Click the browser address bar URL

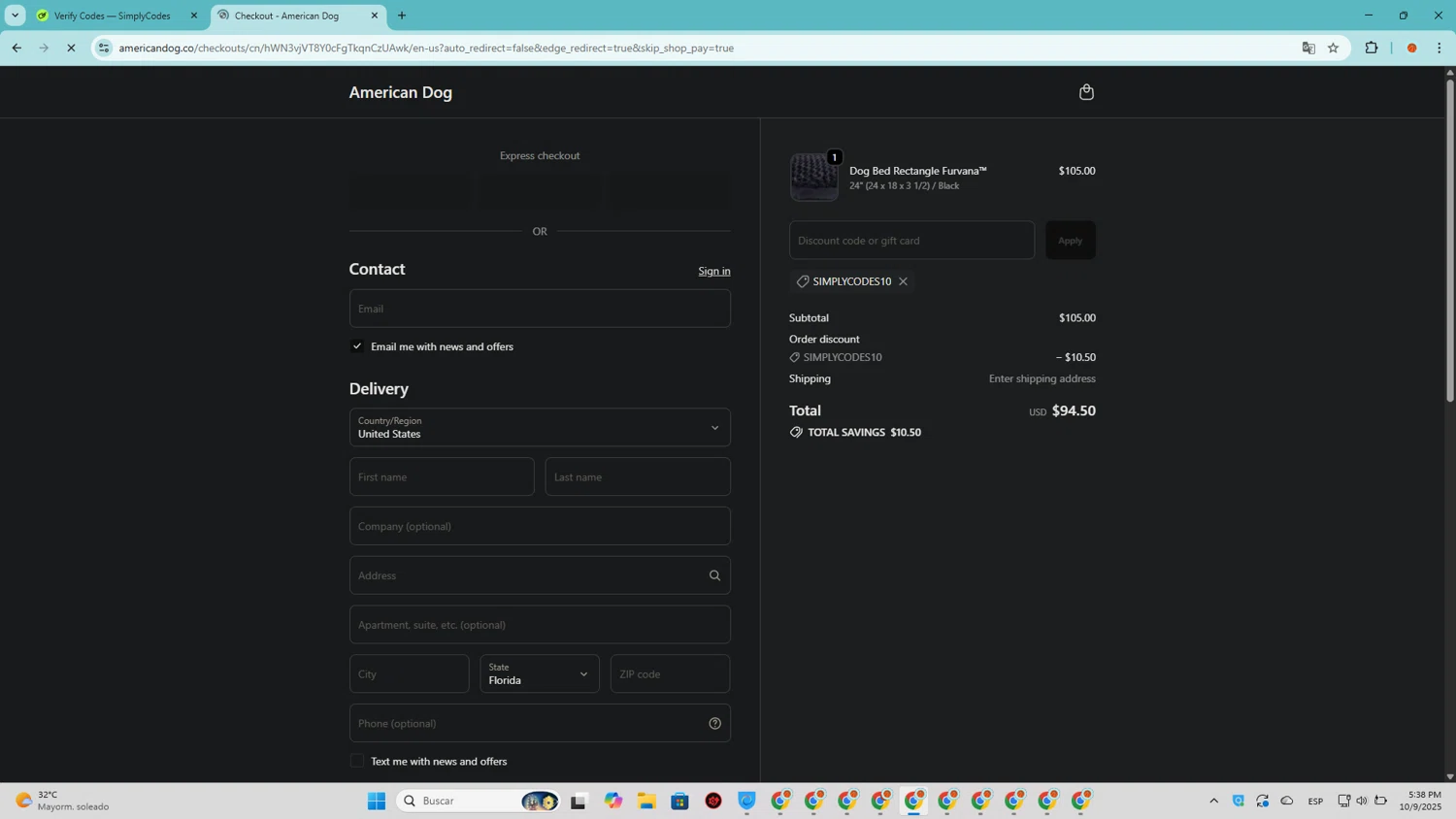pos(426,48)
